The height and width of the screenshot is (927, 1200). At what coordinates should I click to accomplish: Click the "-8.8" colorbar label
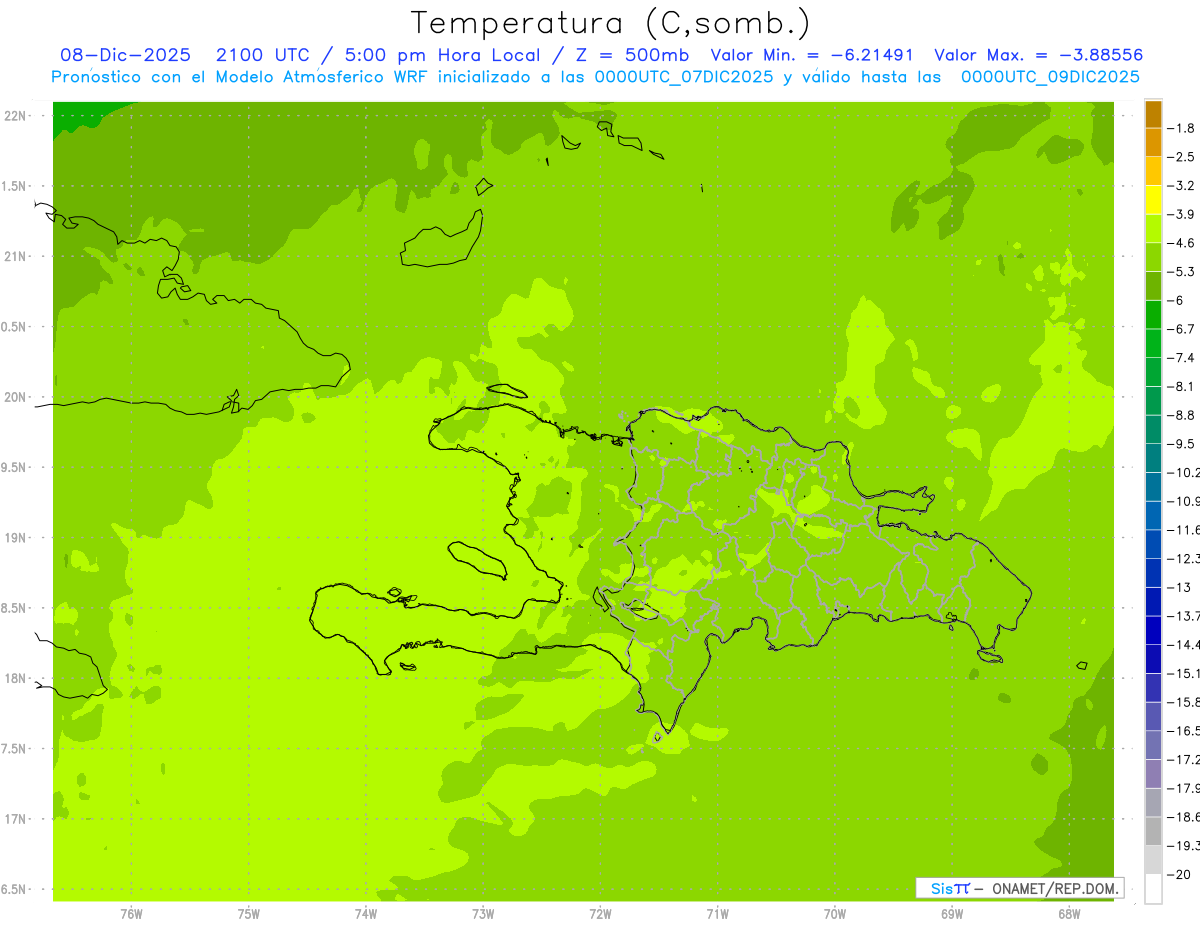click(x=1182, y=415)
